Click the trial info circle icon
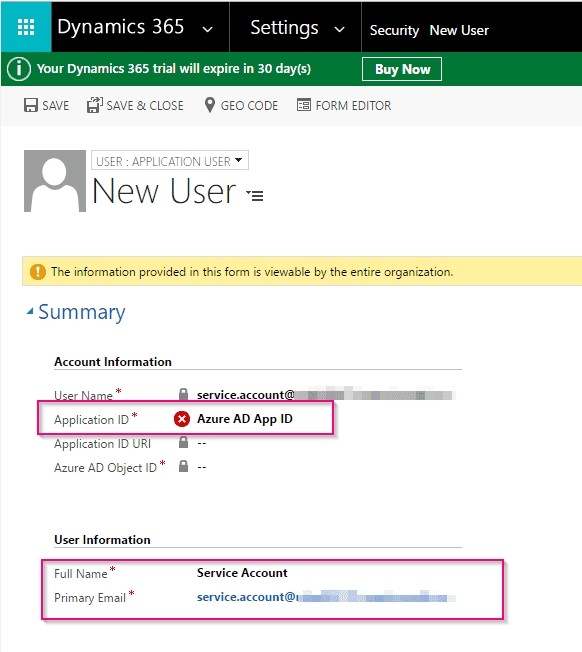 click(19, 69)
